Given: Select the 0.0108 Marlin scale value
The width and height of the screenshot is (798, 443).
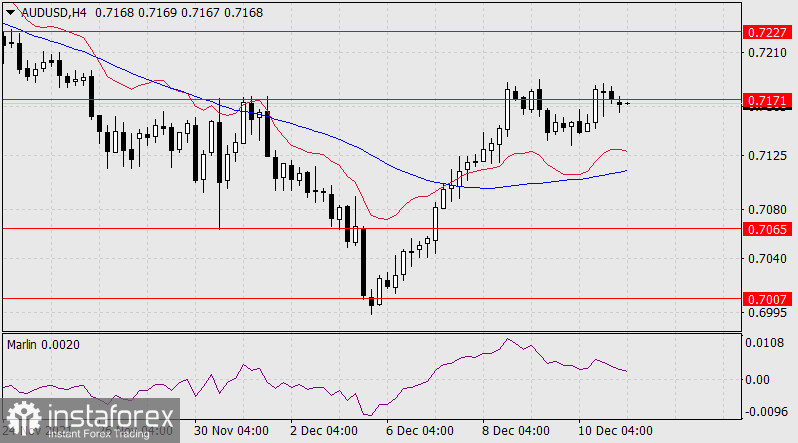Looking at the screenshot, I should tap(765, 343).
